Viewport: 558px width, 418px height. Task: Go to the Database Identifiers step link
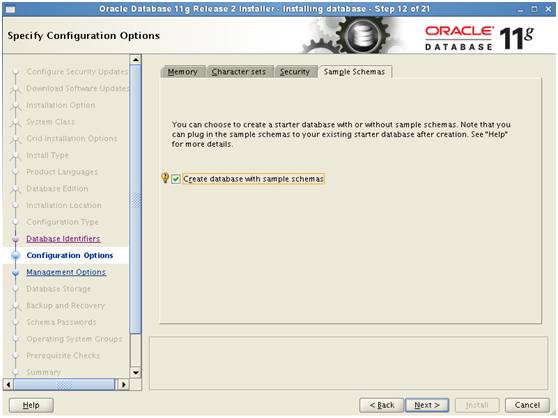[x=63, y=239]
